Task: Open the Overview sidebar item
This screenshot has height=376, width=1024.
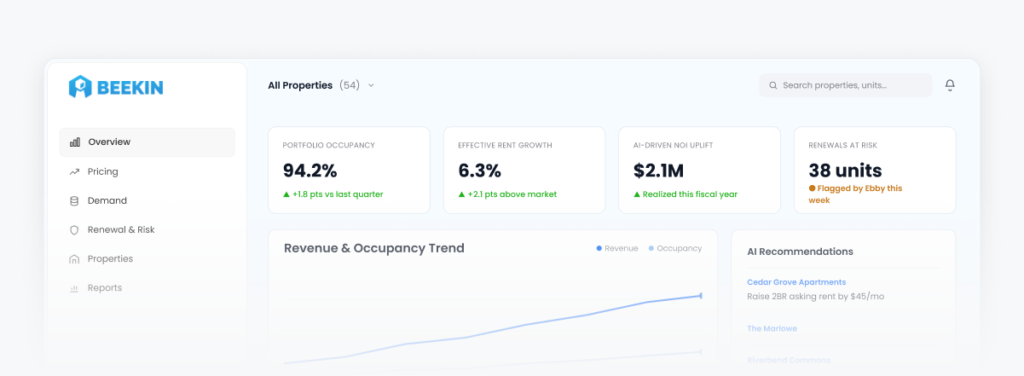Action: click(x=147, y=142)
